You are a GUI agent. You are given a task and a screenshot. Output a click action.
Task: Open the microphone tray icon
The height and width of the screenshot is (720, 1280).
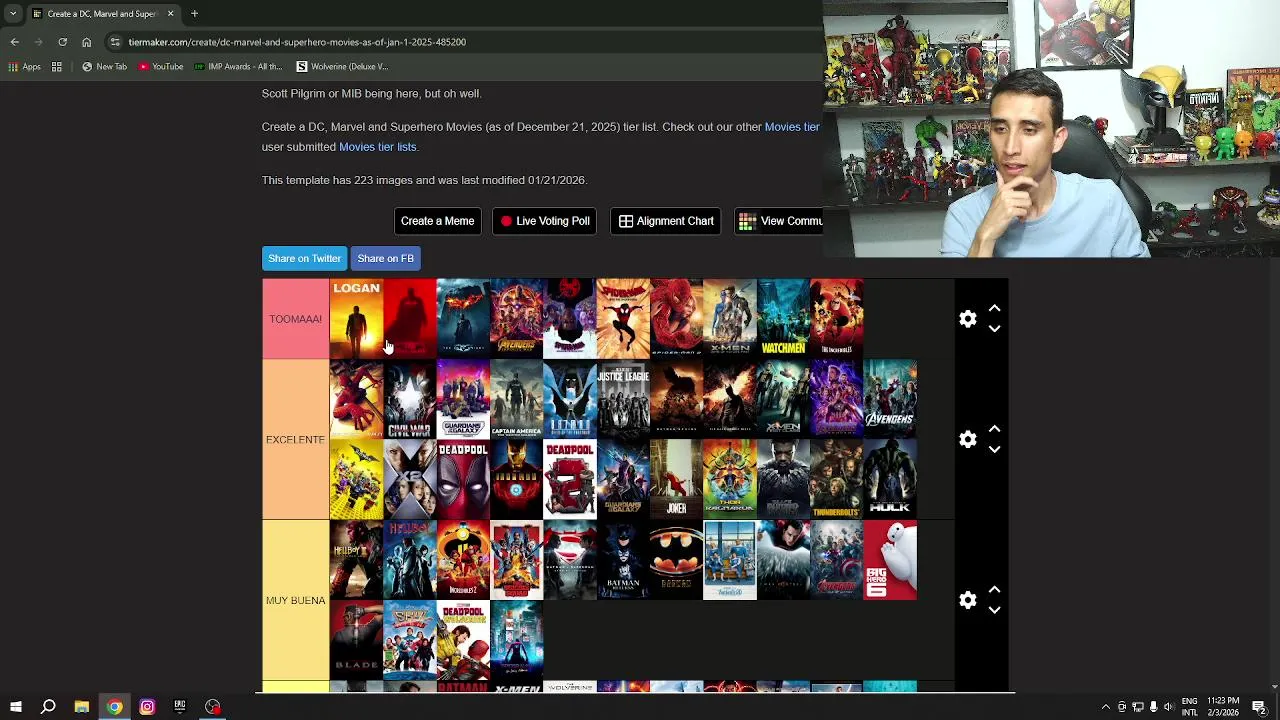1152,707
